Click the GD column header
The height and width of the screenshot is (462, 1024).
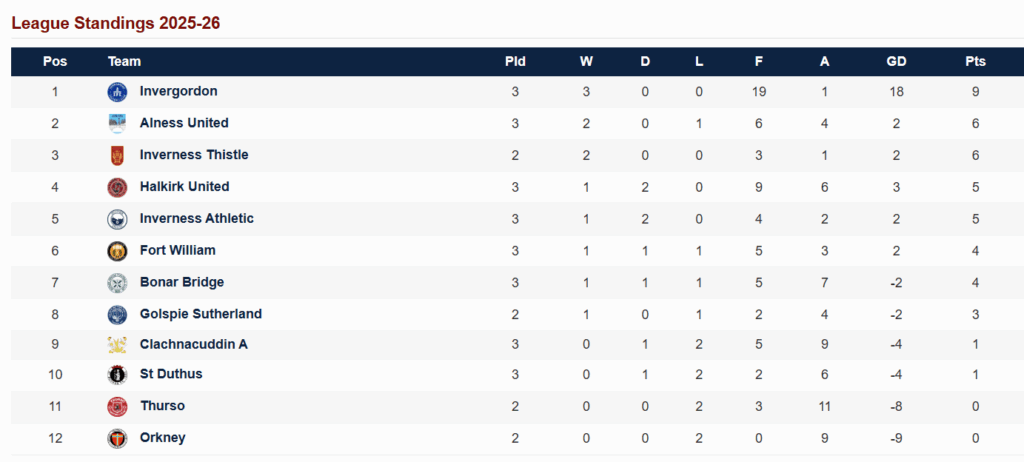896,61
